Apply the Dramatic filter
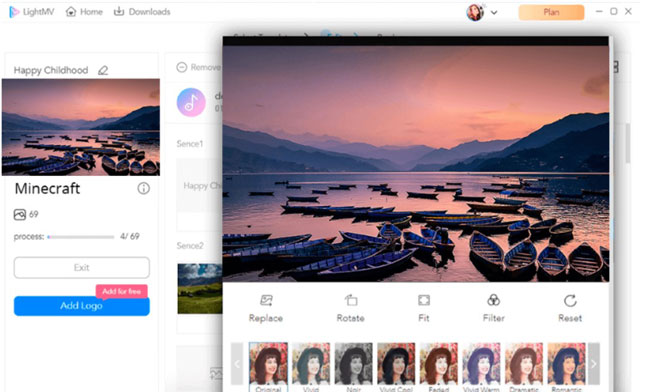Viewport: 650px width, 392px height. tap(524, 364)
